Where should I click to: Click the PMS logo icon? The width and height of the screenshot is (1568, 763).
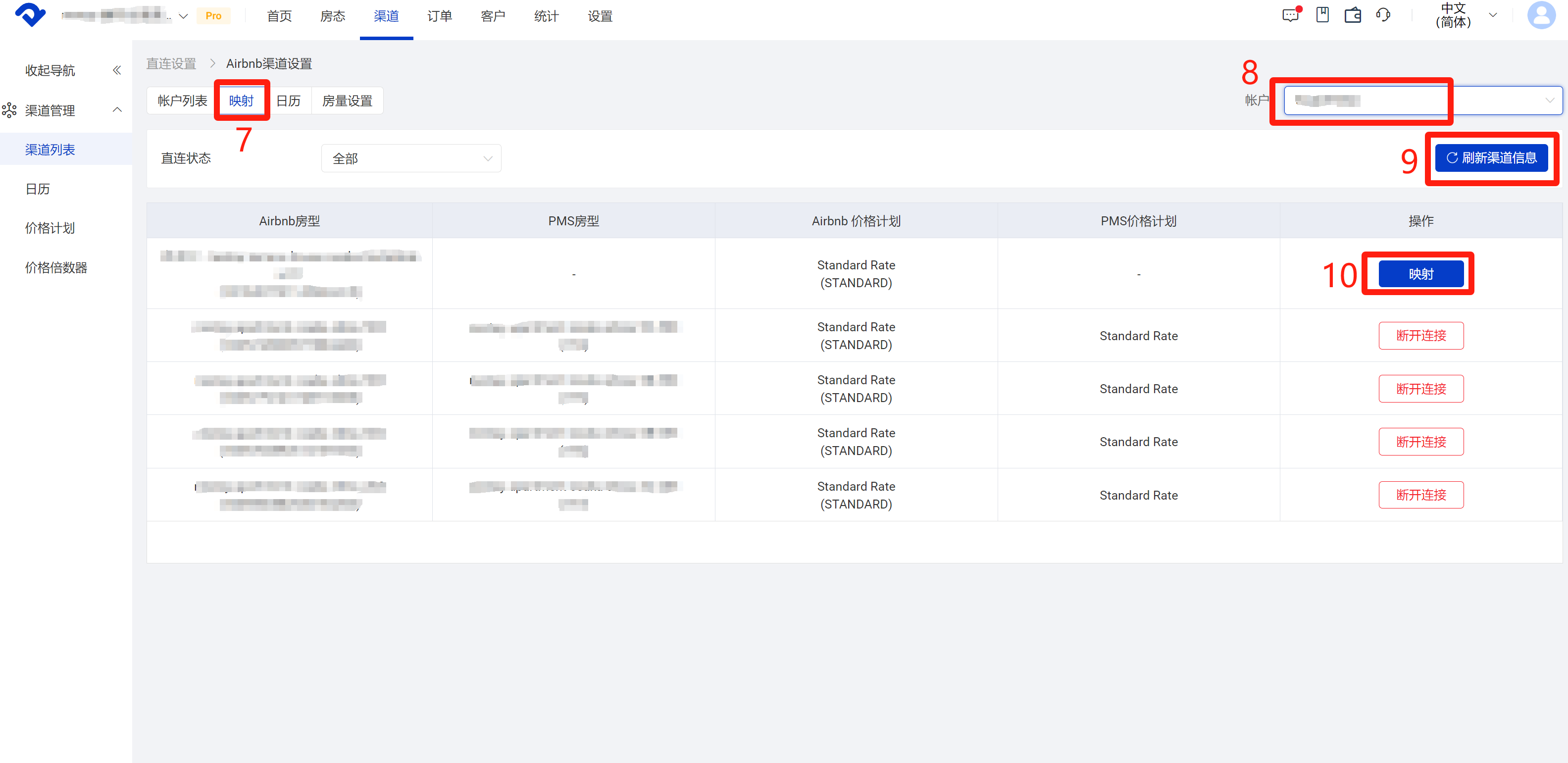point(30,15)
